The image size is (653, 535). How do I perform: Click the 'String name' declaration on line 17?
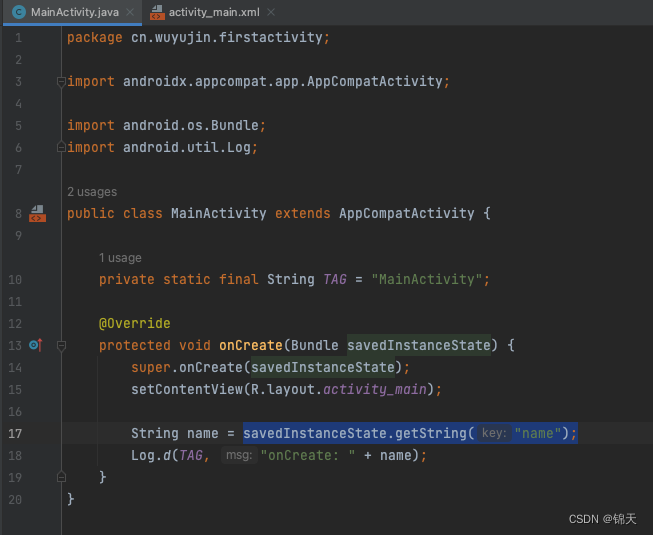[x=174, y=433]
